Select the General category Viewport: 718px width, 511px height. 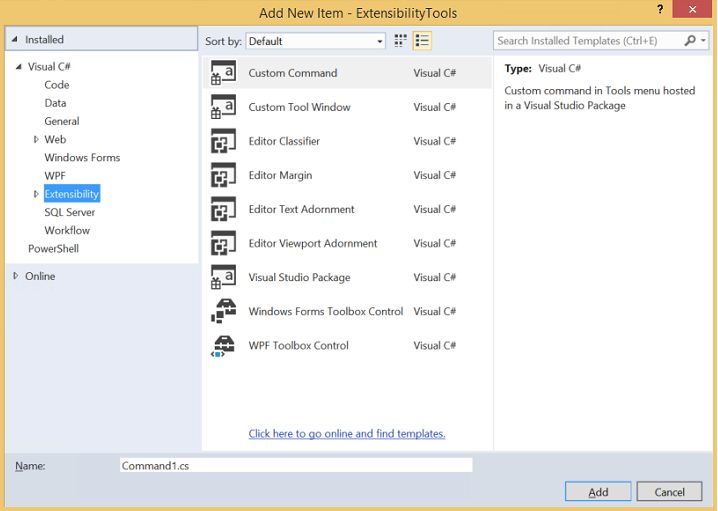tap(62, 121)
